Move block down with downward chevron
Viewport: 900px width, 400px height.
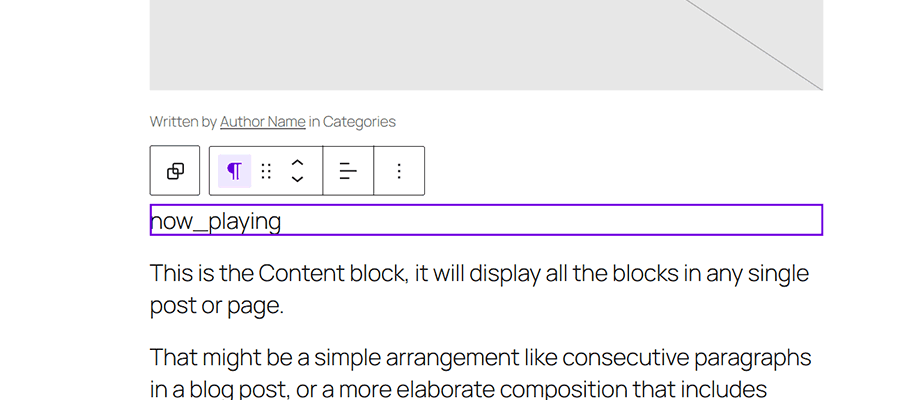(297, 180)
